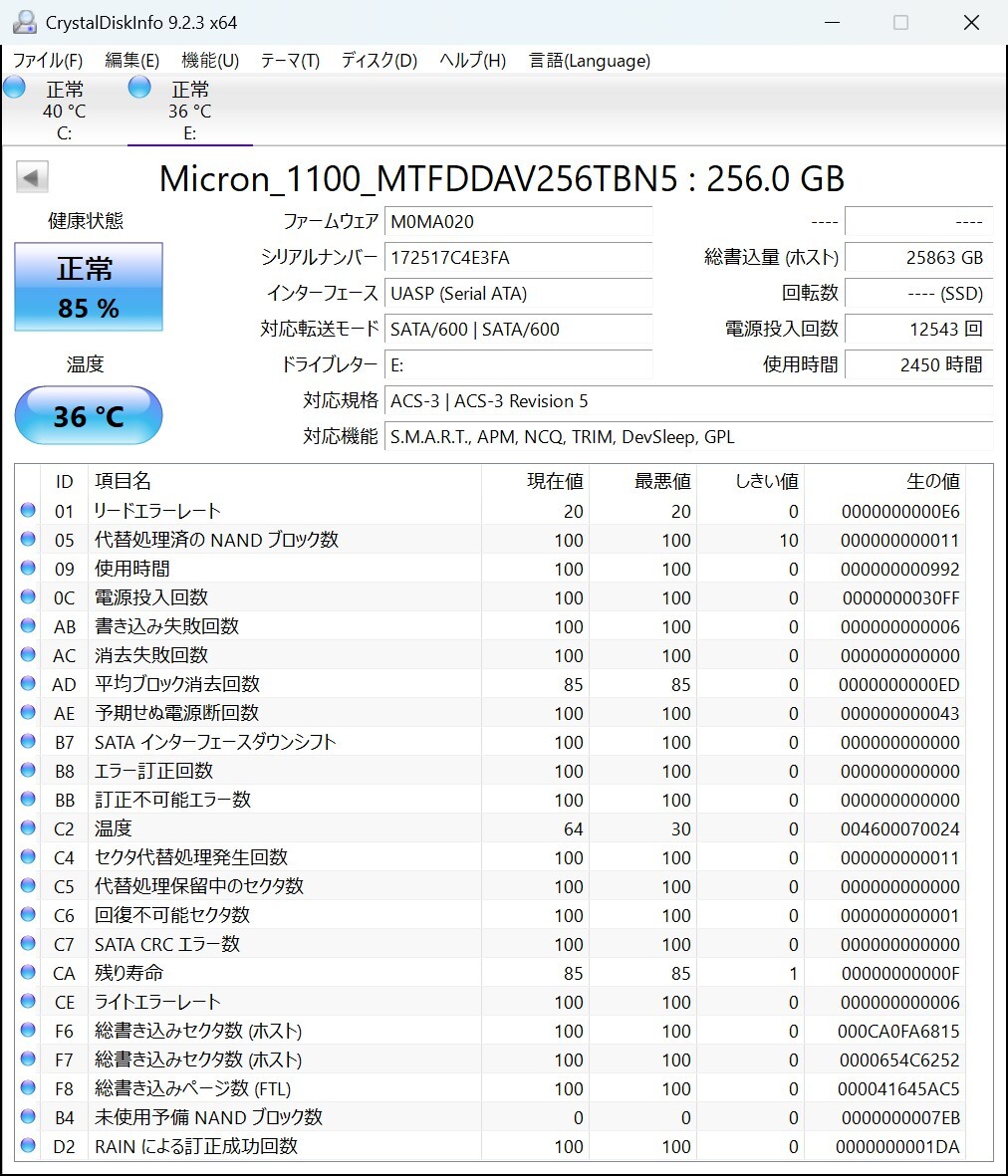Image resolution: width=1008 pixels, height=1176 pixels.
Task: Click blue status dot for リードエラーレート row
Action: click(x=28, y=511)
